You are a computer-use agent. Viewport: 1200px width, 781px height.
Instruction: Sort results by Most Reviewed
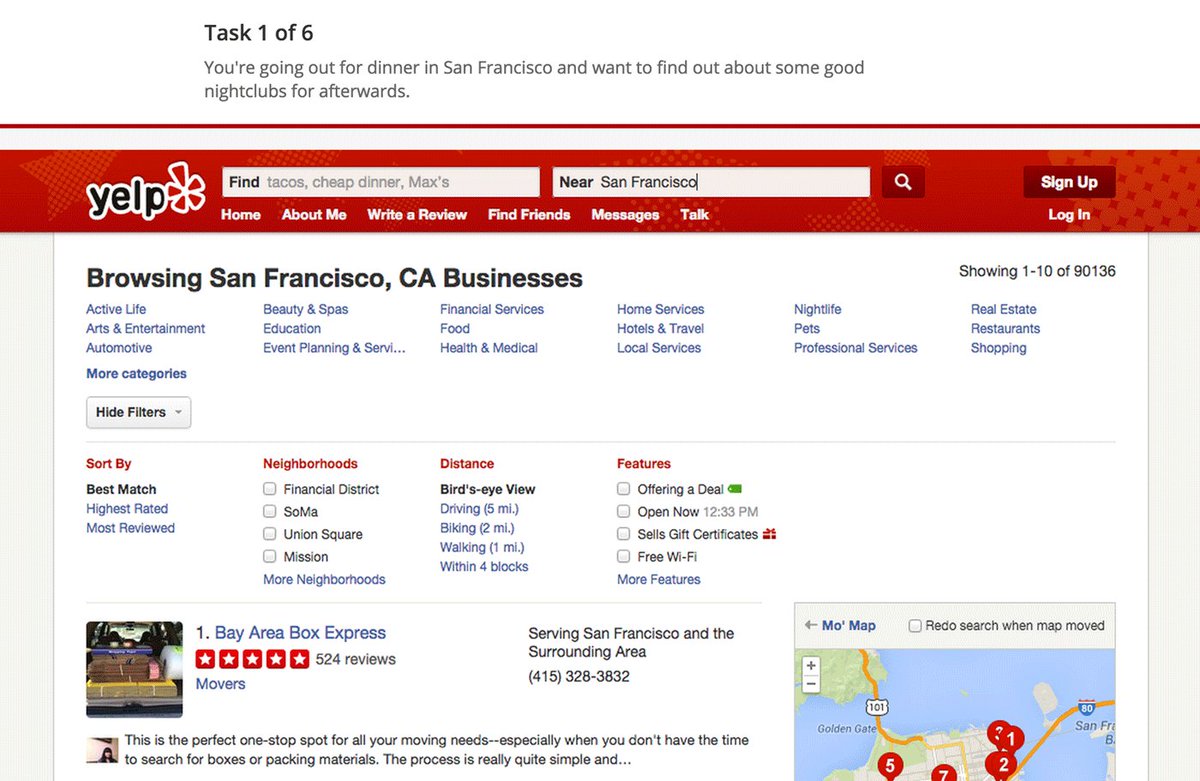(x=130, y=527)
